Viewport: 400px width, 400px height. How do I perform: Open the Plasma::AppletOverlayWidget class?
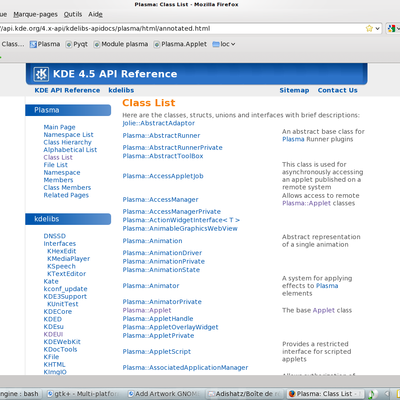point(170,327)
